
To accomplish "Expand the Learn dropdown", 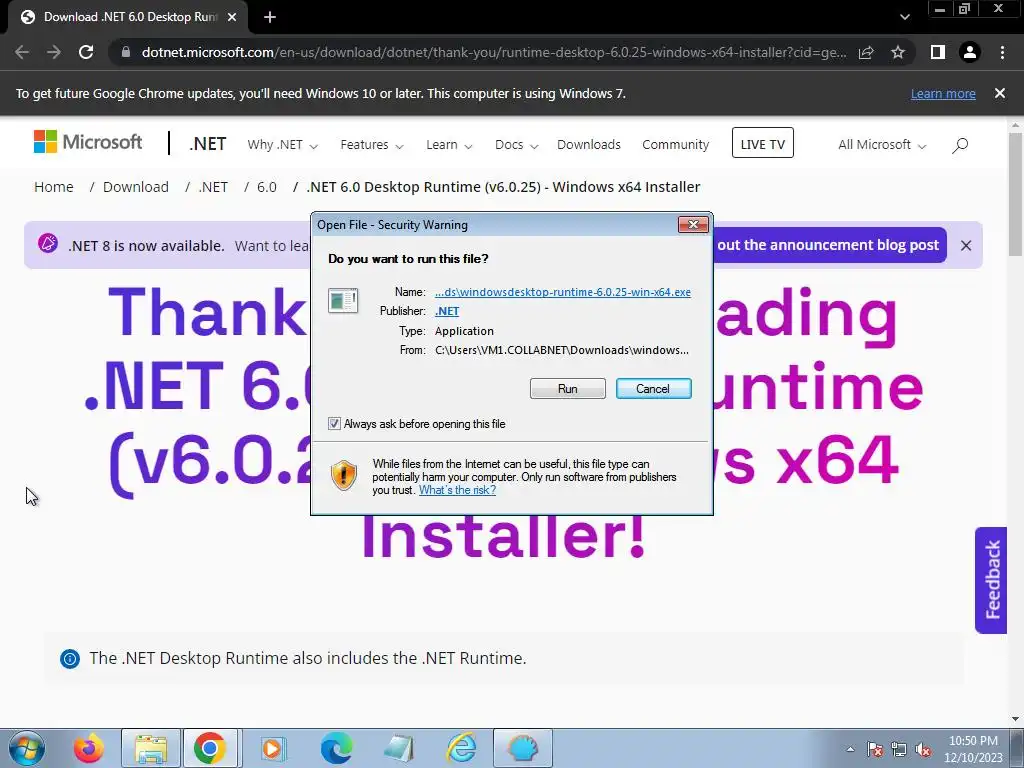I will (x=449, y=145).
